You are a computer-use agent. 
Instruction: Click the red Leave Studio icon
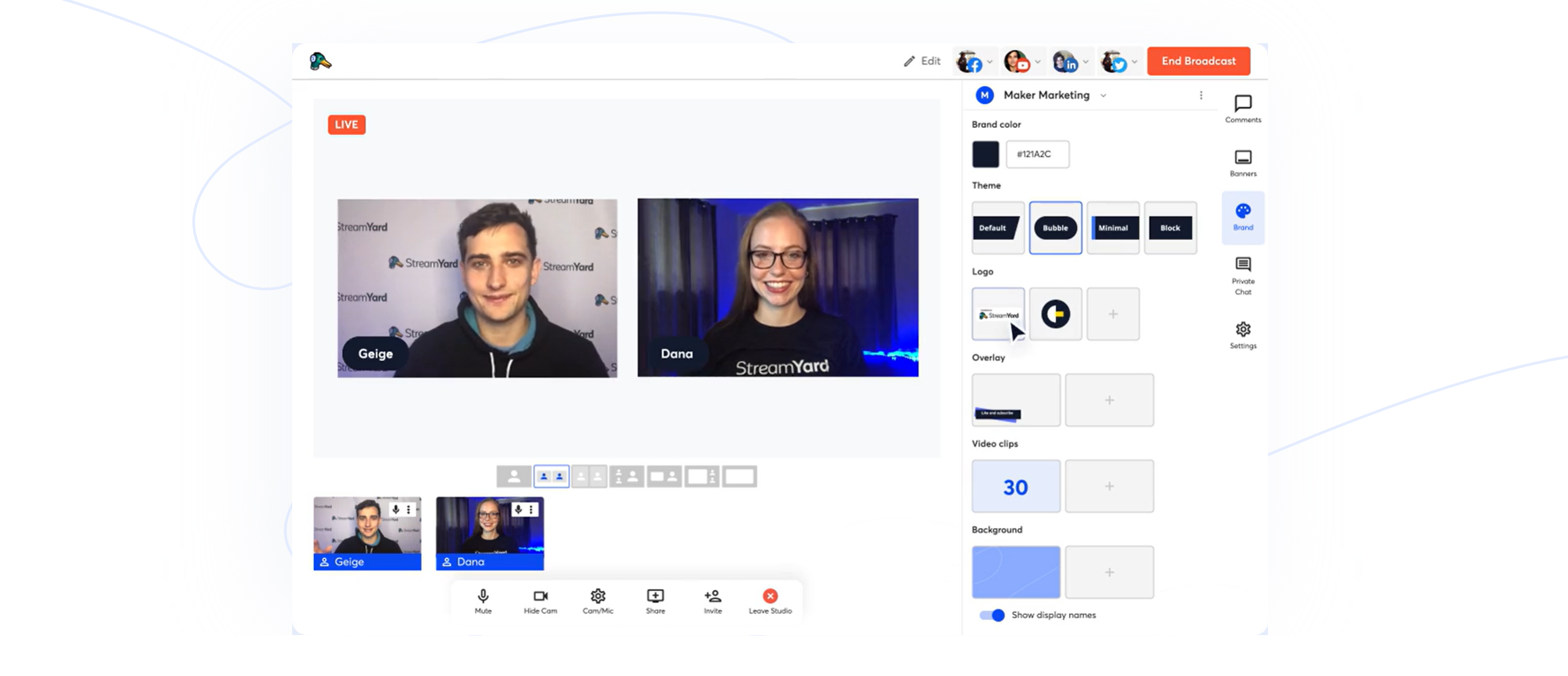(x=770, y=596)
